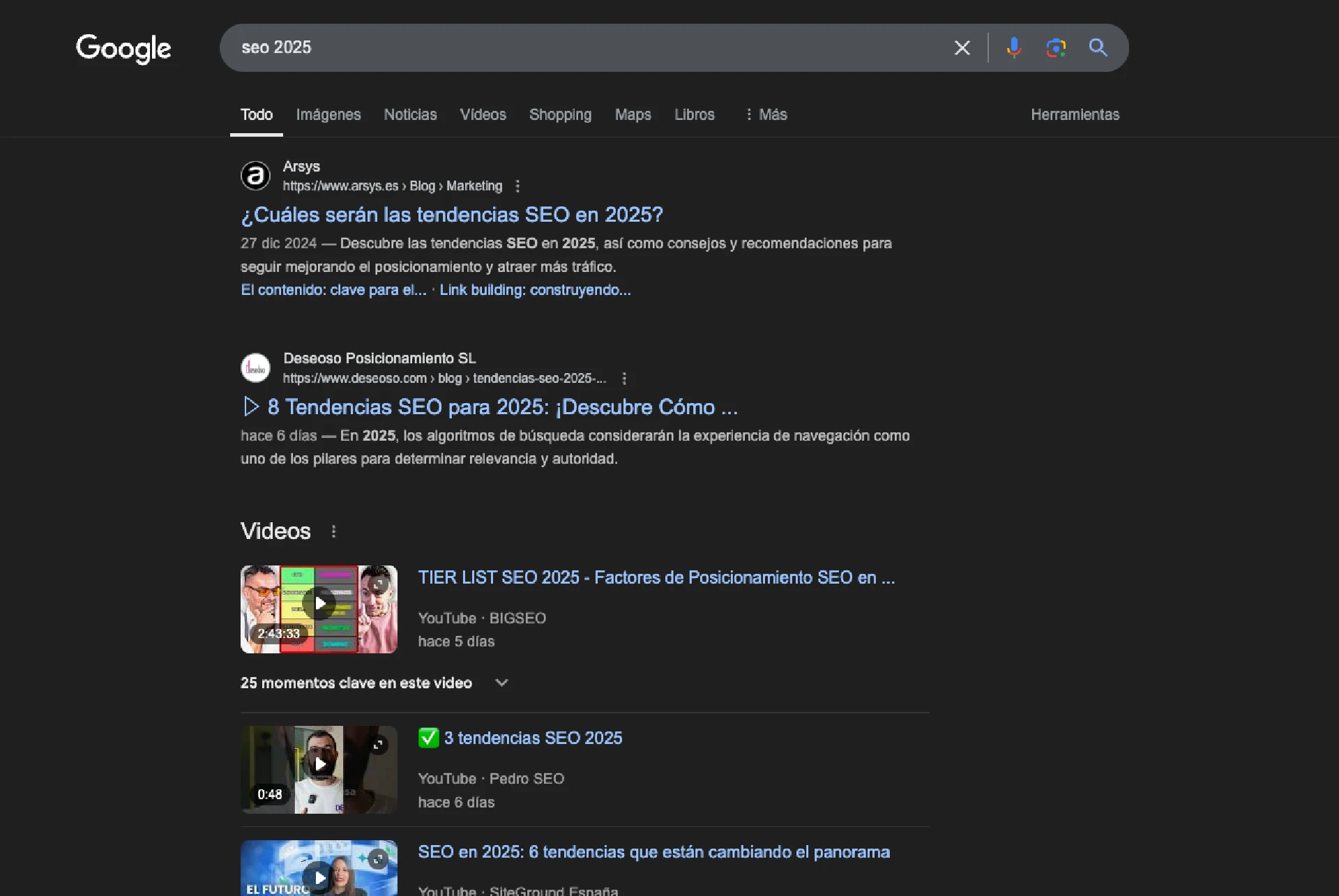Open three-dot options for Deseoso result
Image resolution: width=1339 pixels, height=896 pixels.
coord(624,379)
